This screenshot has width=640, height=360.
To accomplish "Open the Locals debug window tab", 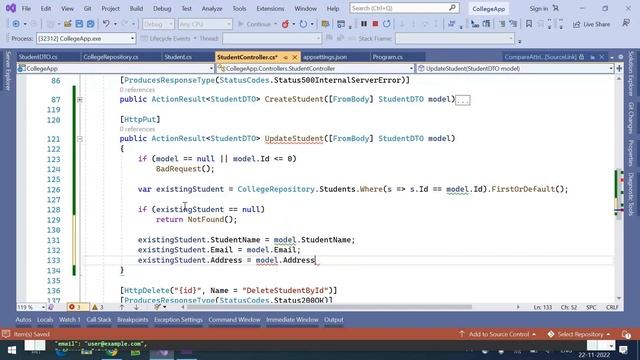I will pos(45,320).
